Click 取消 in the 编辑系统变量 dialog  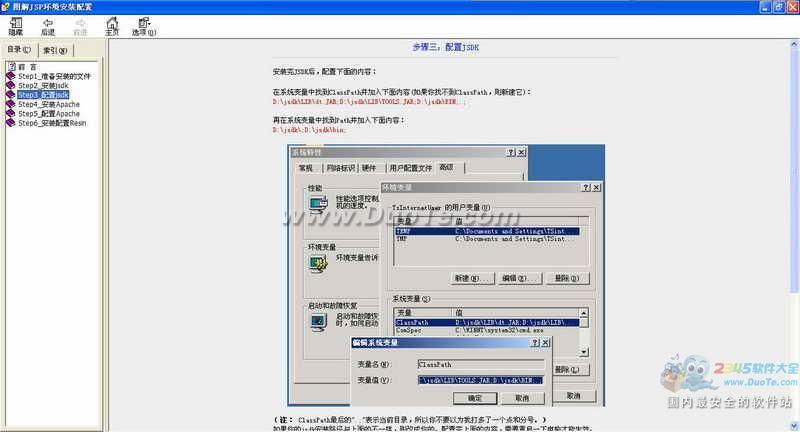pos(522,397)
